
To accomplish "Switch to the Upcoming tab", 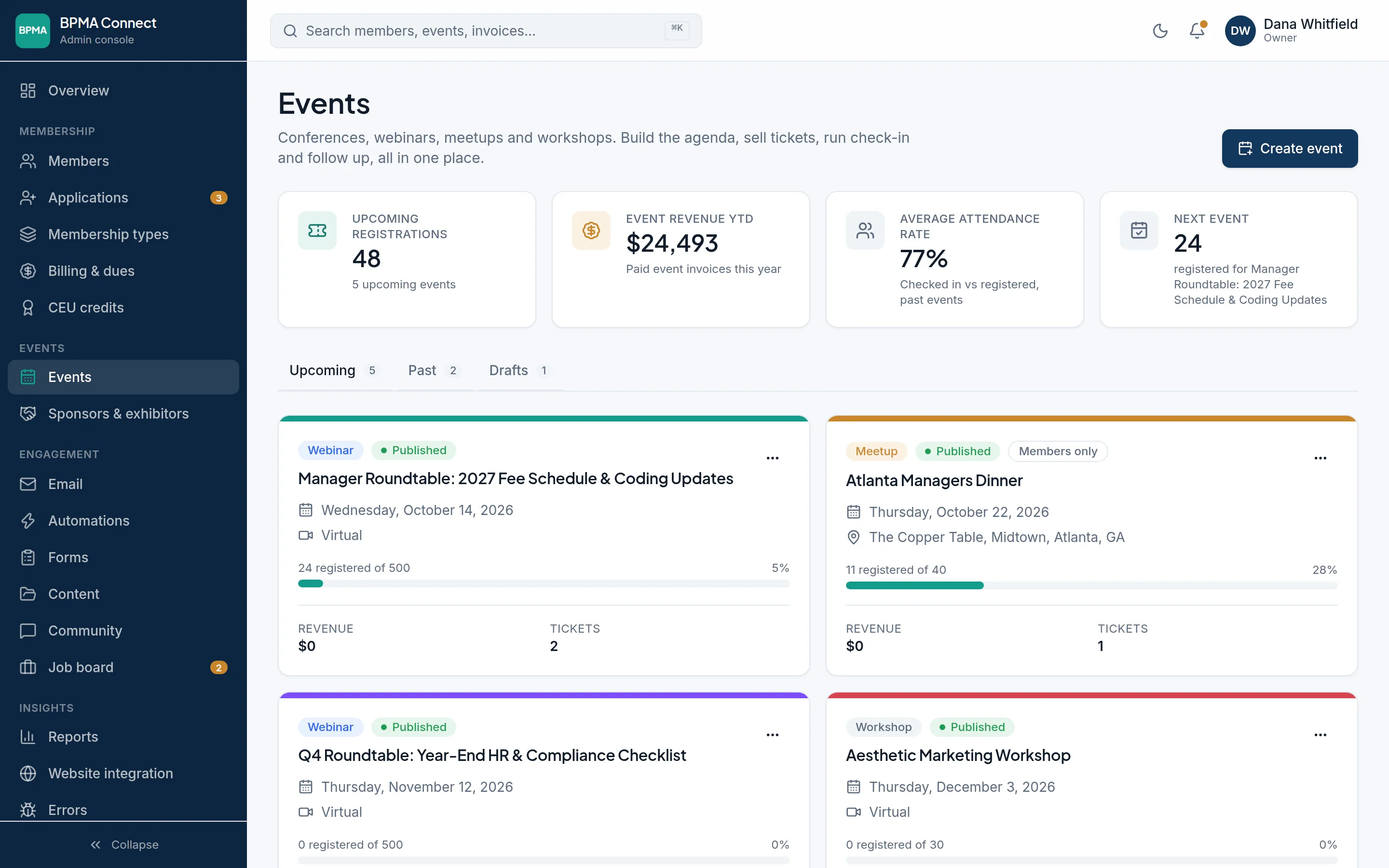I will [x=334, y=371].
